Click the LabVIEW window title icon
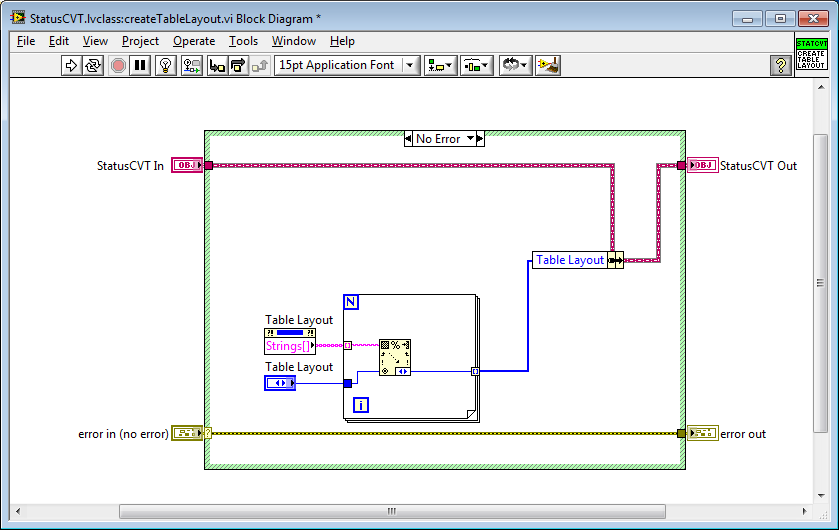Image resolution: width=839 pixels, height=530 pixels. coord(18,18)
